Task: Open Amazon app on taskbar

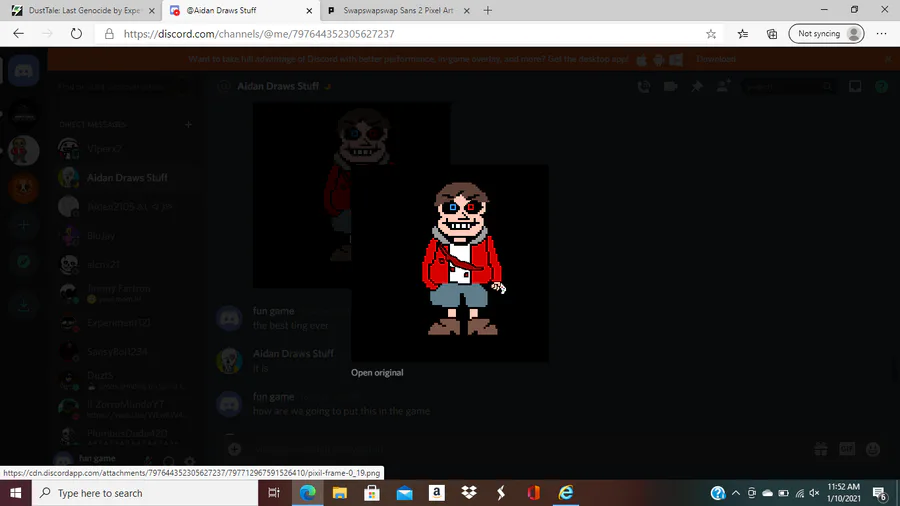Action: pyautogui.click(x=437, y=493)
